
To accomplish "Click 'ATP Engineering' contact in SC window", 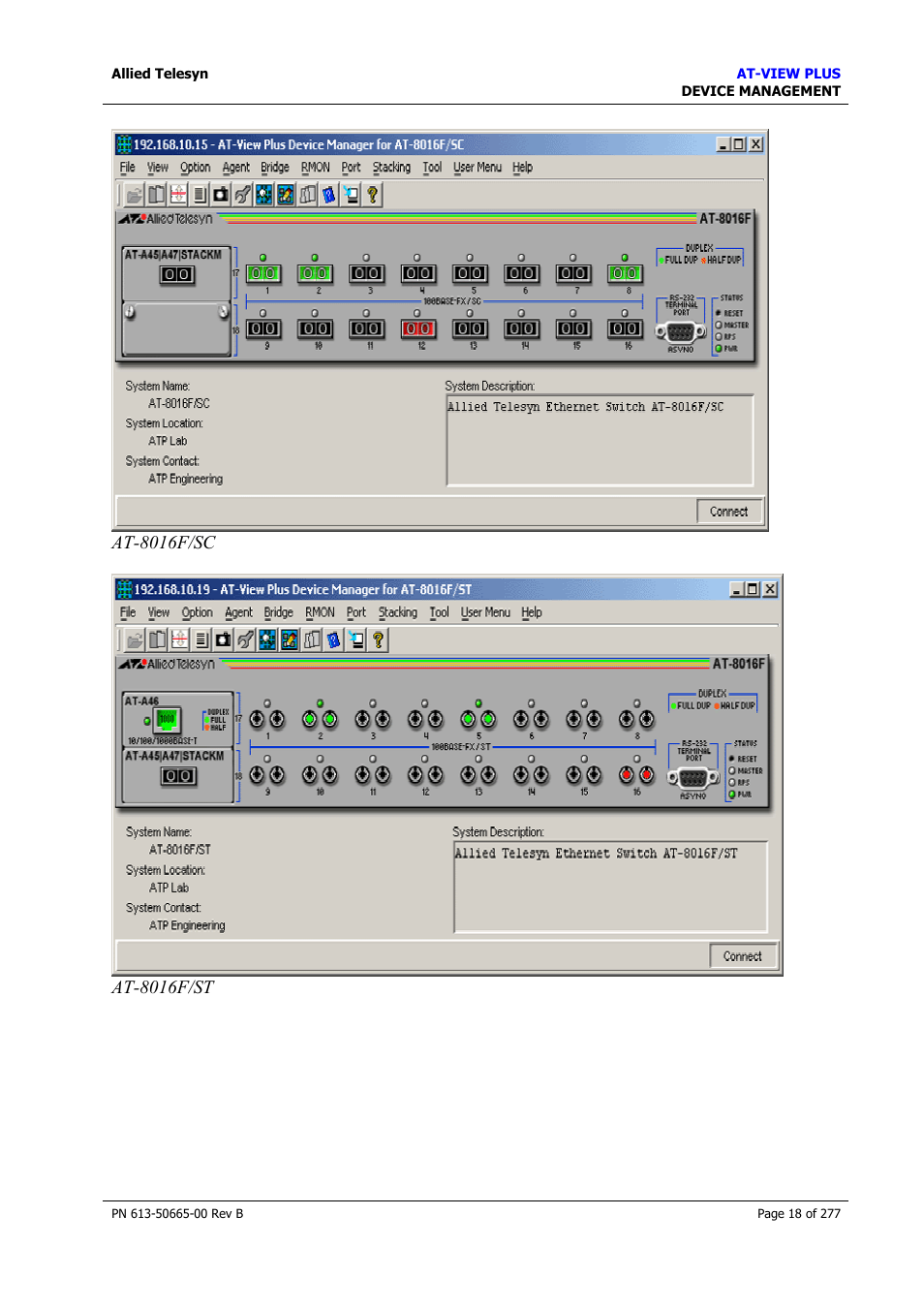I will (185, 480).
